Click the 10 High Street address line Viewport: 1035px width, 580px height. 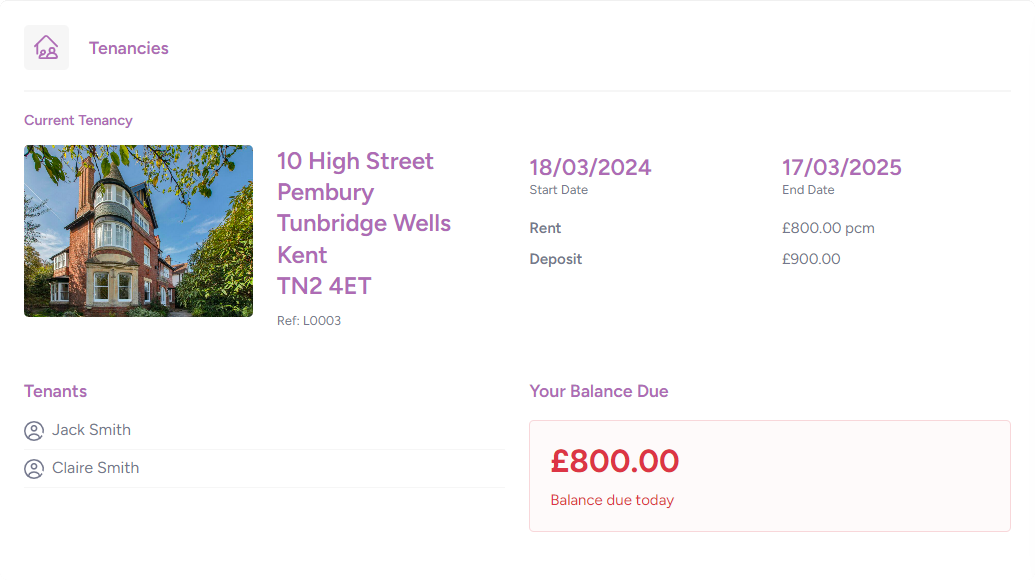(355, 161)
